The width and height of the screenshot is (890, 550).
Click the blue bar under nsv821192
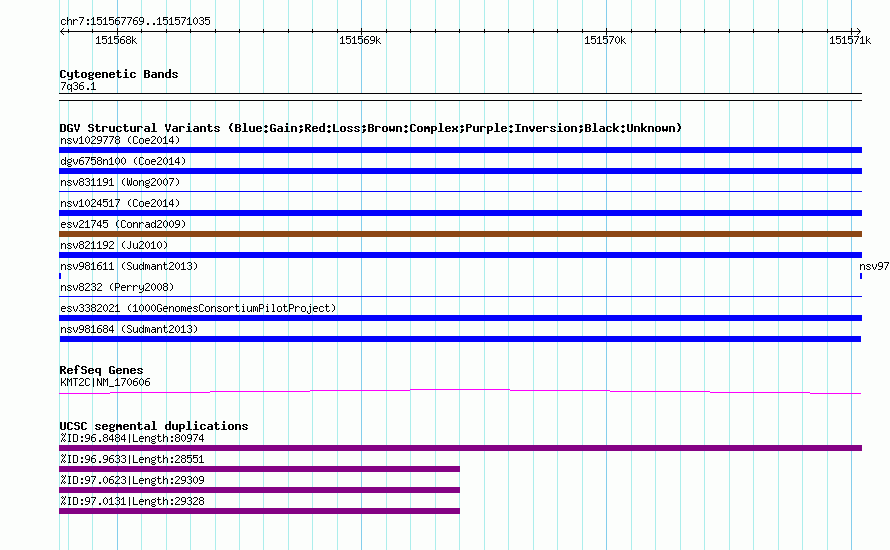460,255
